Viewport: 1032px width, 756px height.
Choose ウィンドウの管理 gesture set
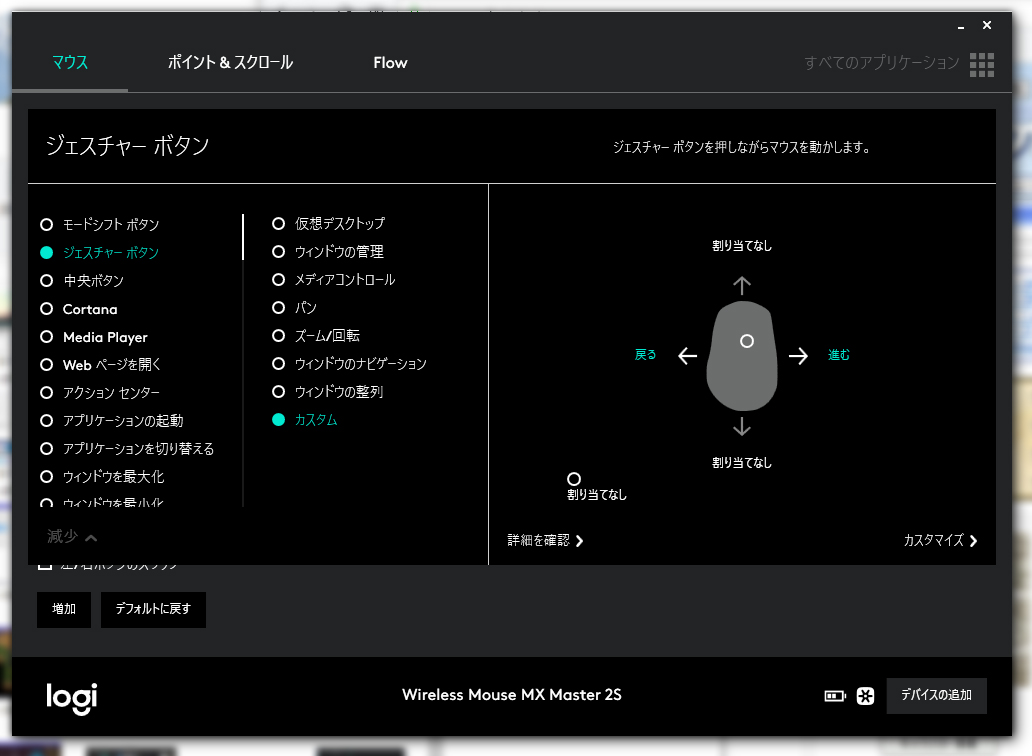click(x=328, y=251)
